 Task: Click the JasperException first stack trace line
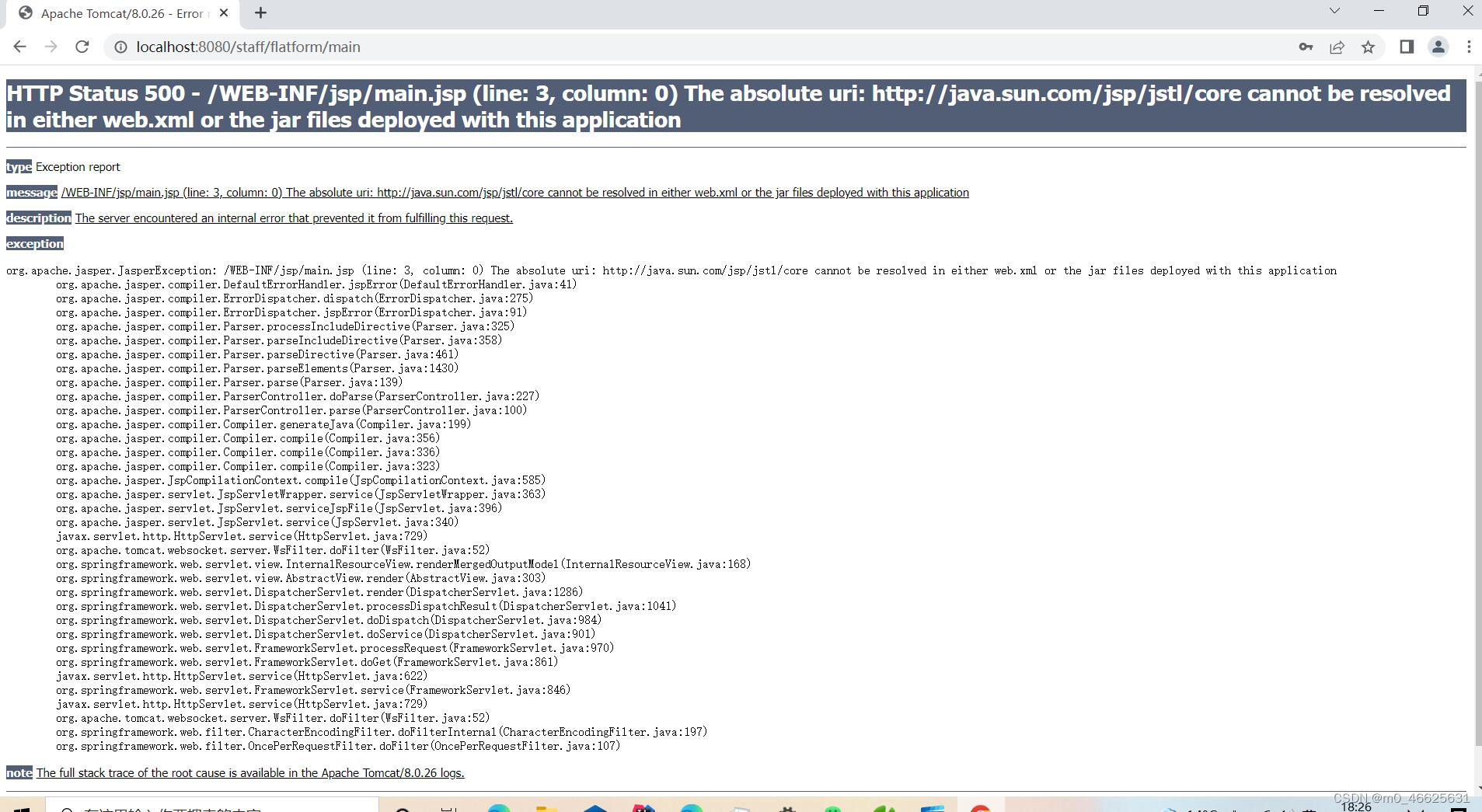pyautogui.click(x=671, y=270)
